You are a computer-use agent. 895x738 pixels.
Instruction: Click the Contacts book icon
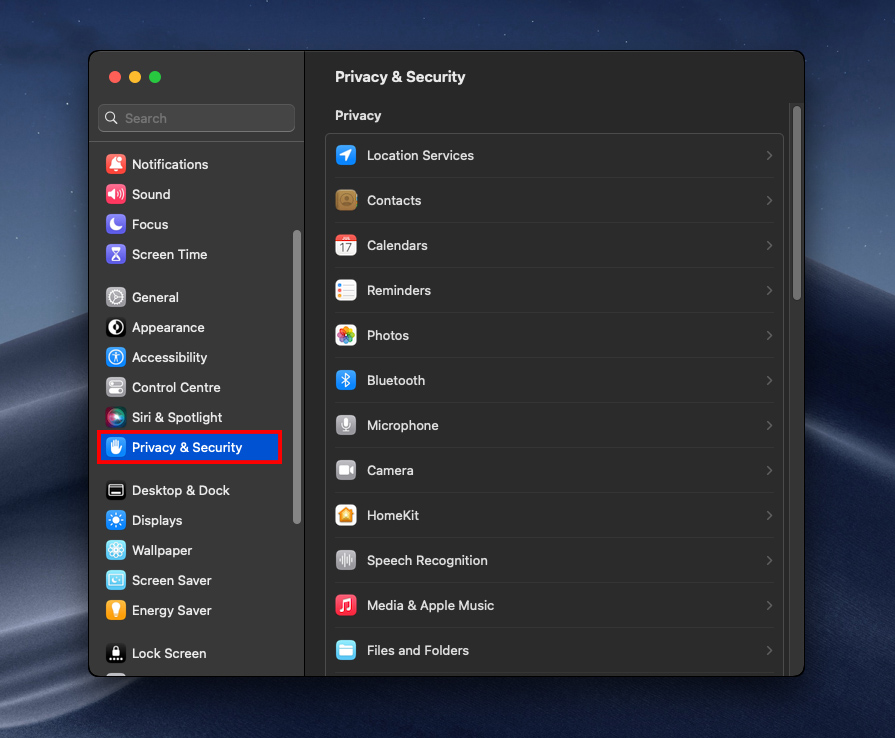(x=346, y=200)
